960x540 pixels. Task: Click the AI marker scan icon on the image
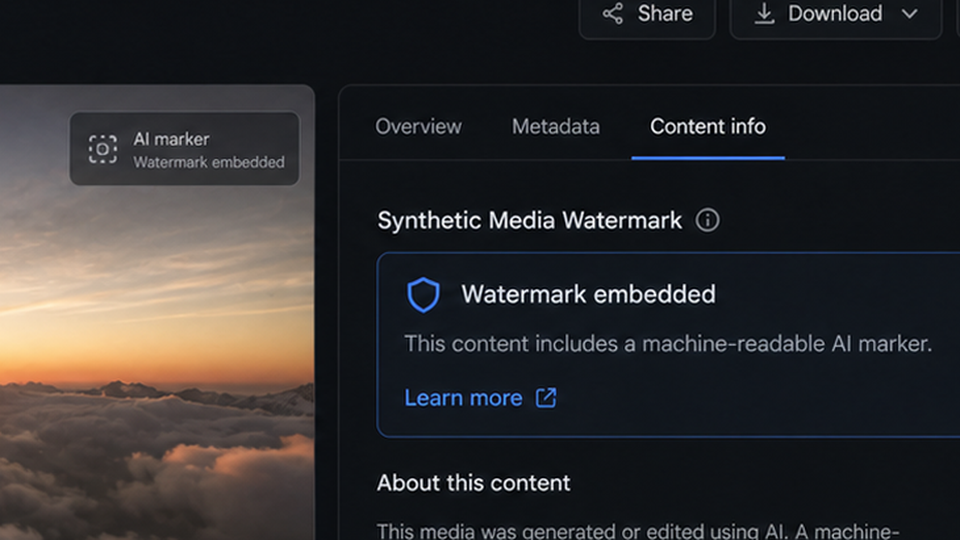[x=103, y=149]
